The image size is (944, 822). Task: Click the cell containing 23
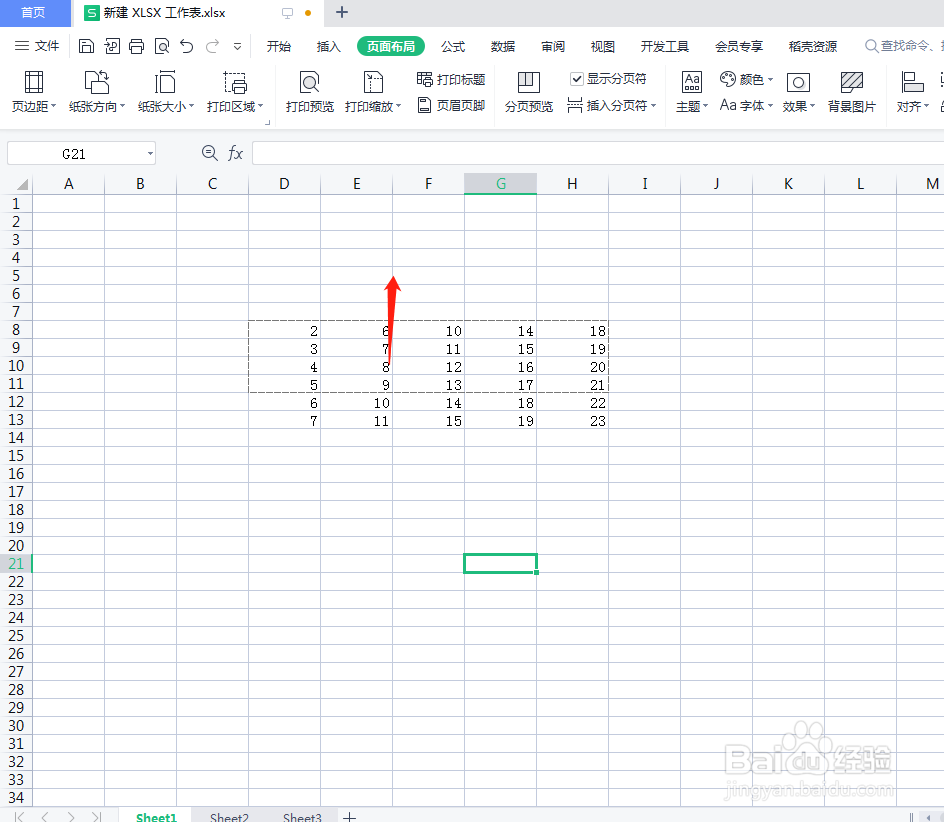pyautogui.click(x=573, y=420)
